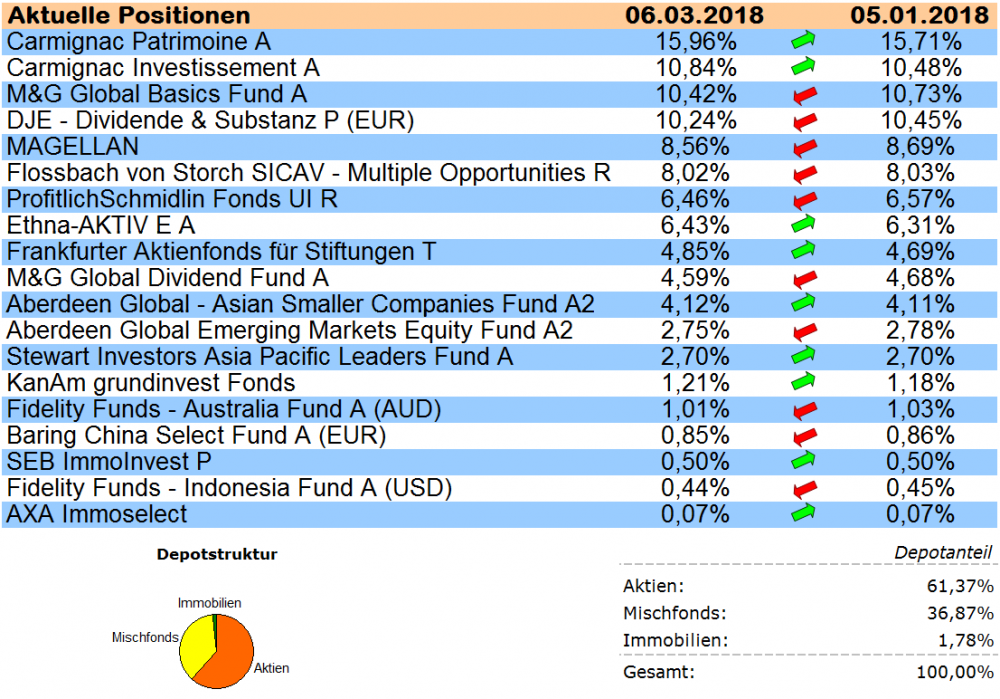Click the green arrow for SEB ImmoInvest P
This screenshot has height=699, width=1000.
click(x=802, y=461)
